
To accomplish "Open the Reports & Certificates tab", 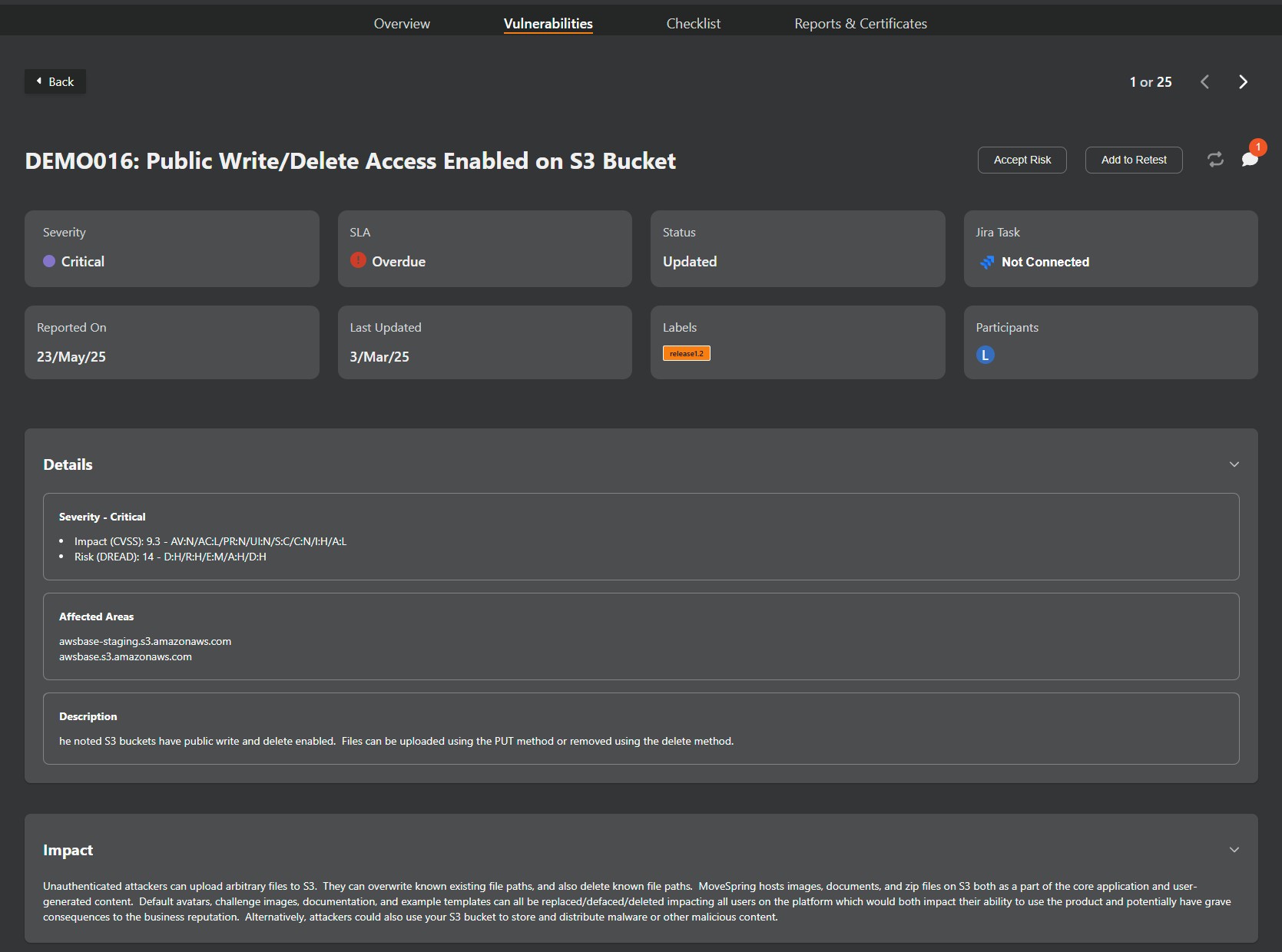I will pyautogui.click(x=860, y=24).
